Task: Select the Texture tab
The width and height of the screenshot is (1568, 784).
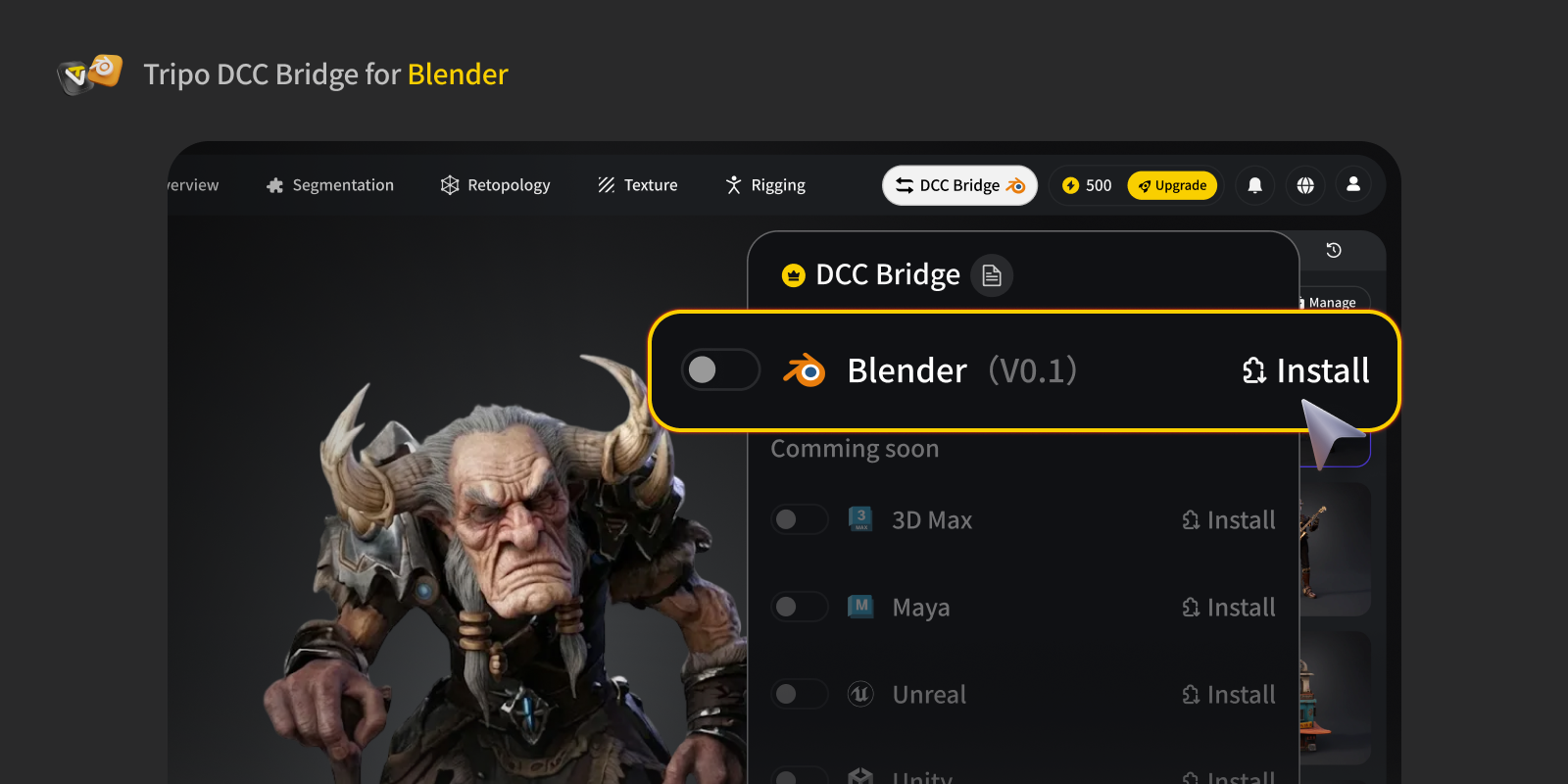Action: pyautogui.click(x=638, y=185)
